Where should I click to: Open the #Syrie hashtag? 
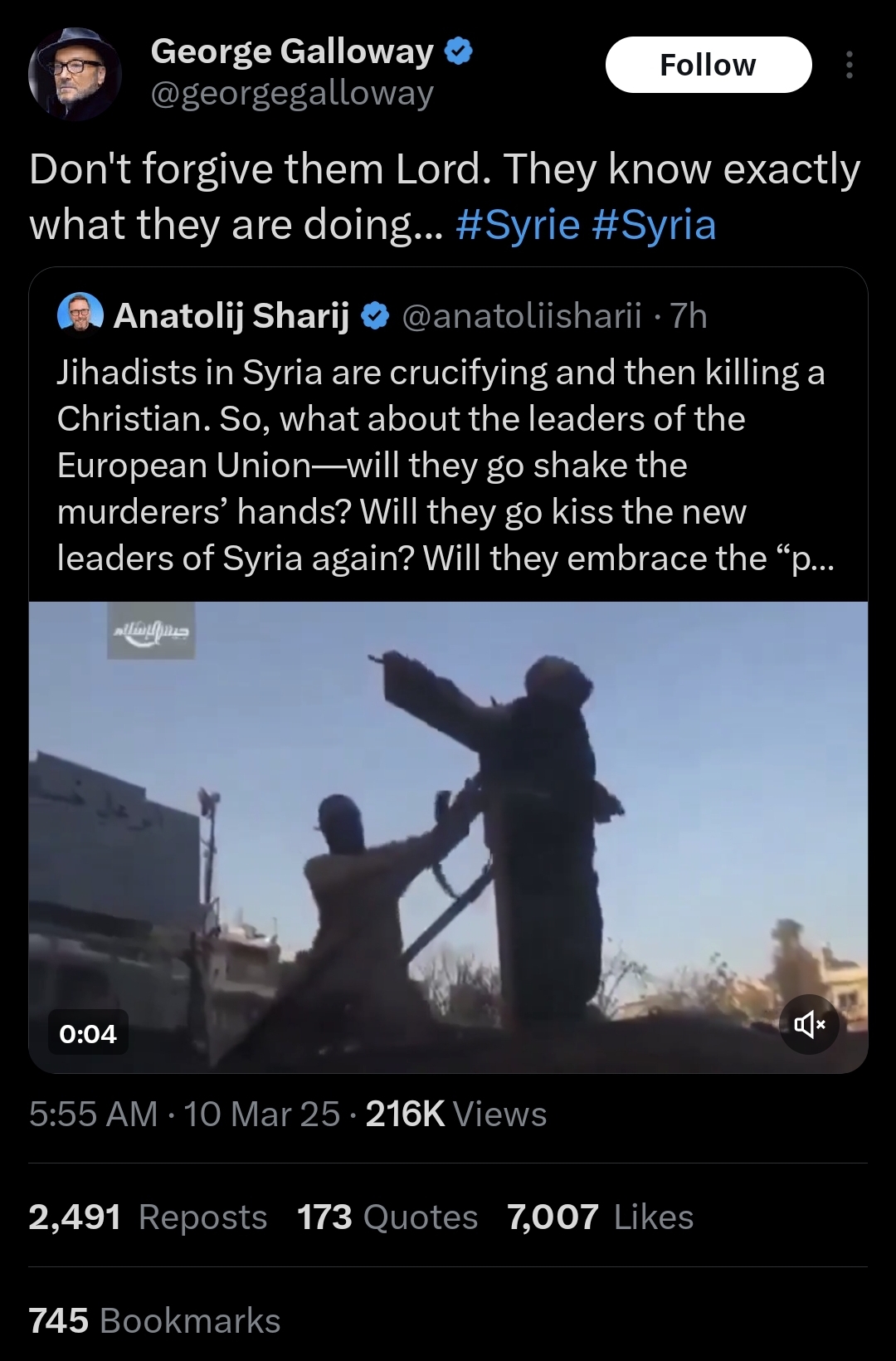pyautogui.click(x=518, y=225)
